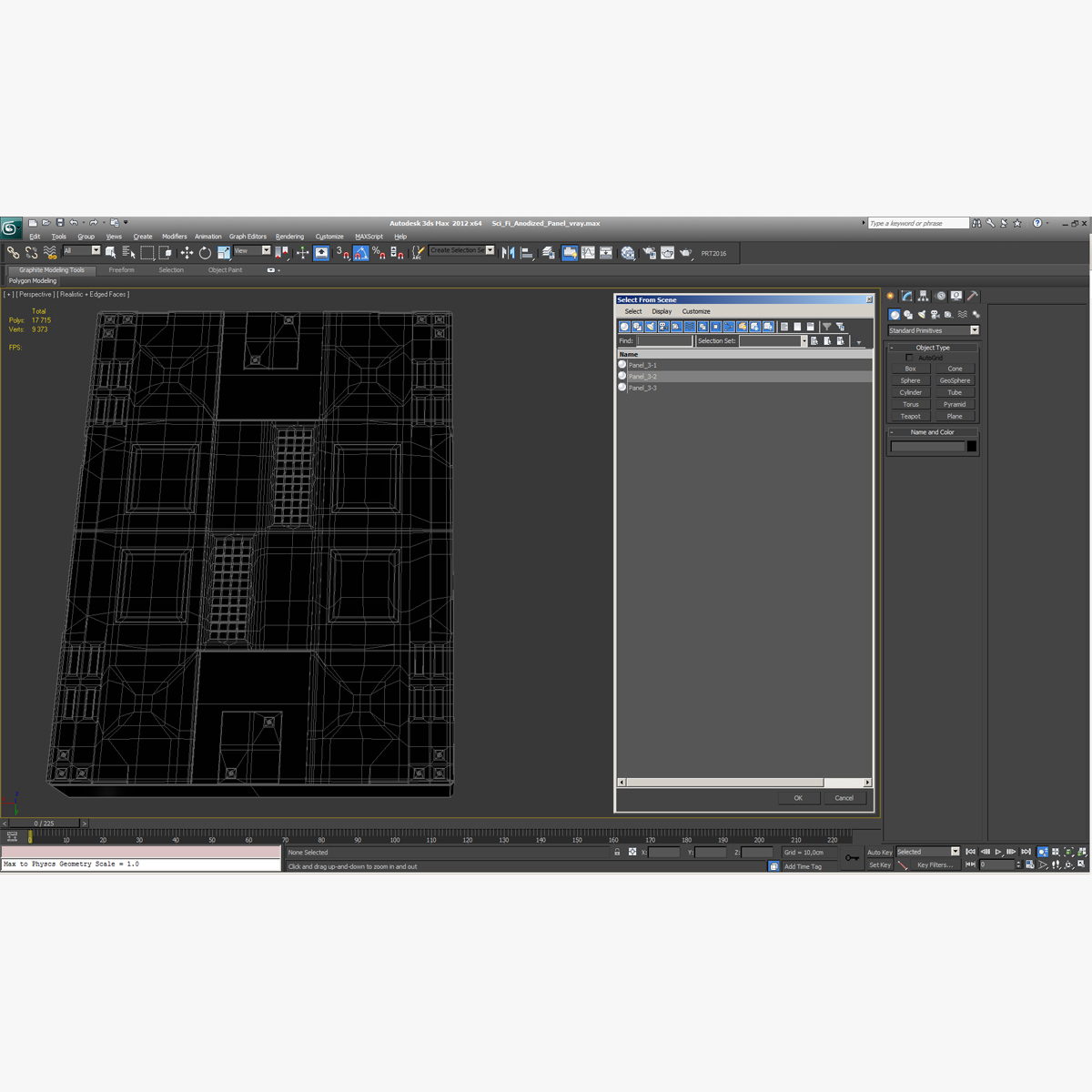Open Customize menu in Select From Scene

(696, 311)
